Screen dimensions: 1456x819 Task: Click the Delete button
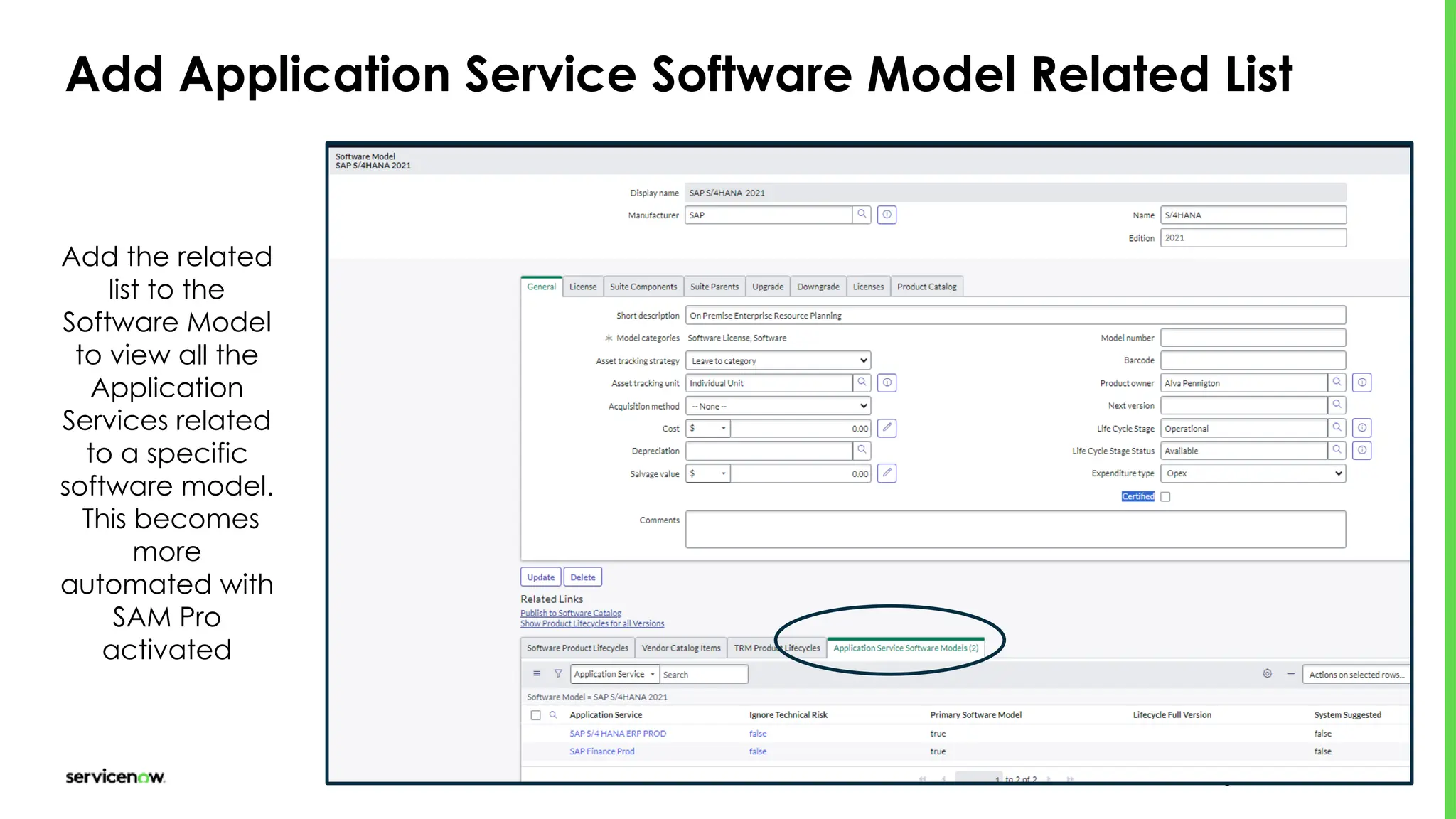tap(582, 577)
